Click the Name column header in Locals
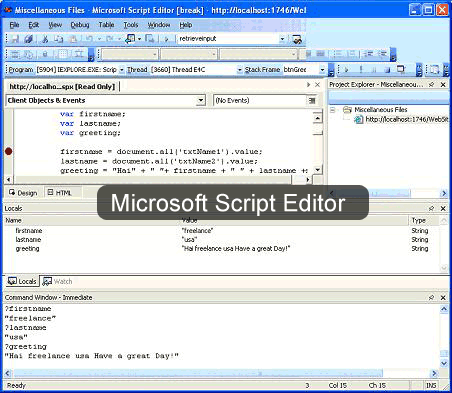 92,221
